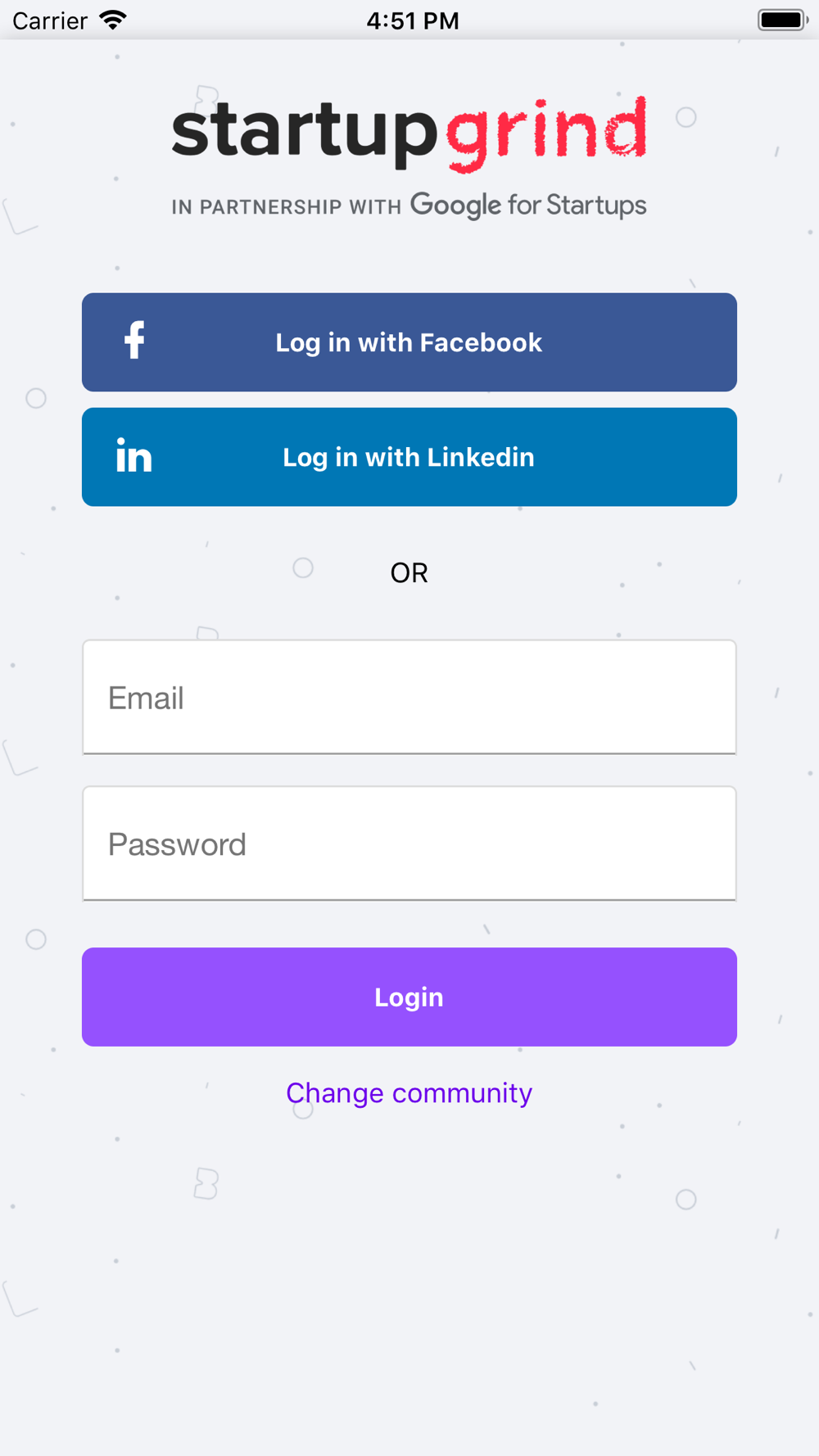The width and height of the screenshot is (819, 1456).
Task: Focus the Password input field
Action: pyautogui.click(x=409, y=843)
